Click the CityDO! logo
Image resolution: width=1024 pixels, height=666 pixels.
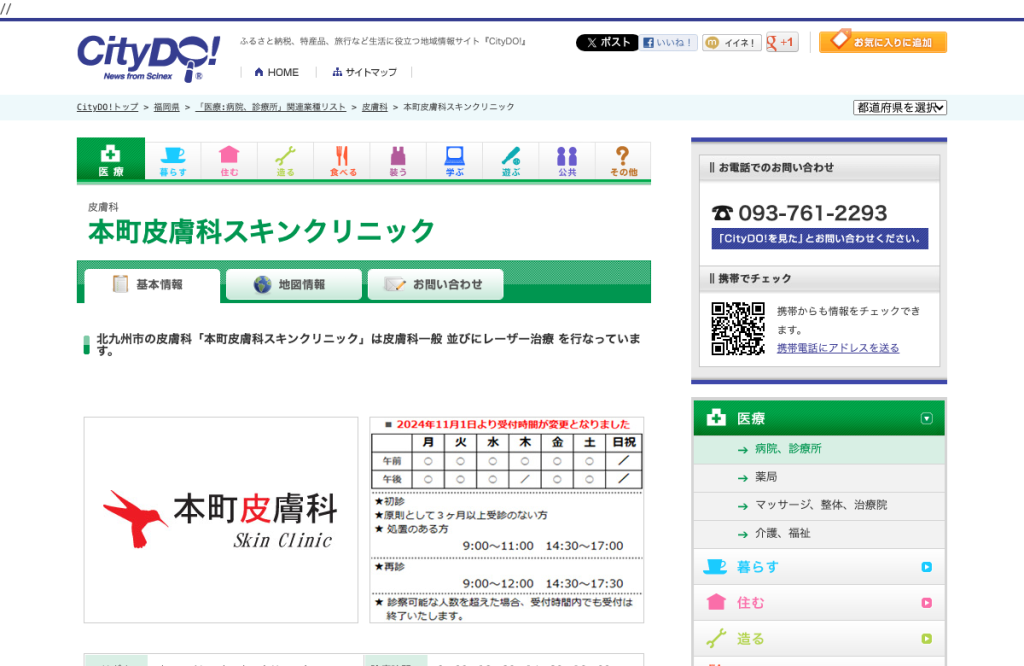[148, 57]
